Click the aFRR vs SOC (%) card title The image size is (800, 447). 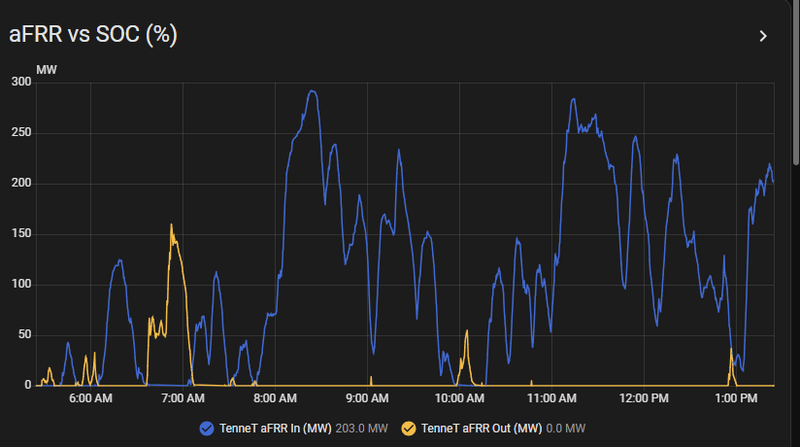93,35
